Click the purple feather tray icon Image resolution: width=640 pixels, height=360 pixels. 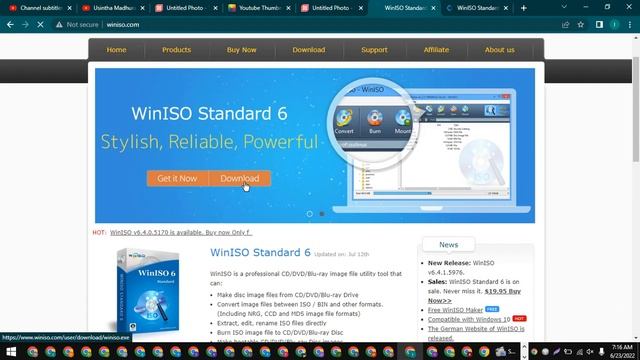point(556,351)
